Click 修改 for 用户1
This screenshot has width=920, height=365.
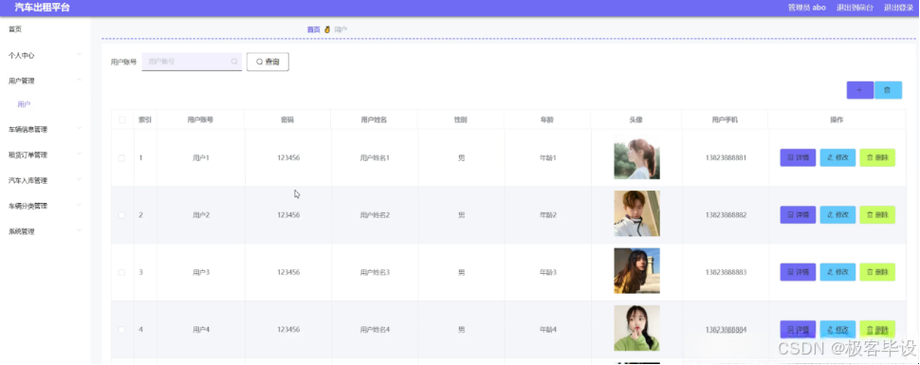click(838, 158)
